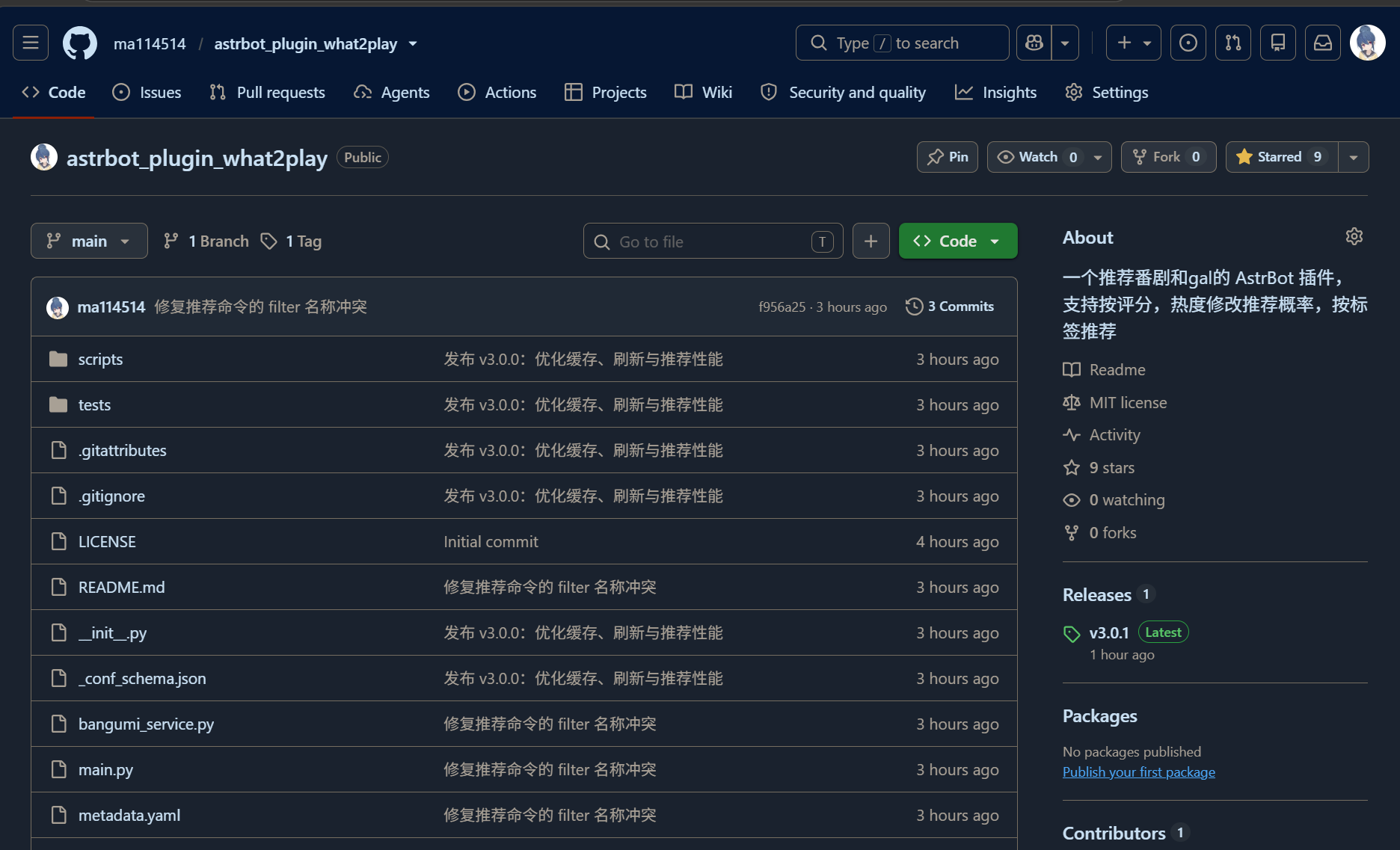This screenshot has height=850, width=1400.
Task: Open the 1 Branch link
Action: pos(206,241)
